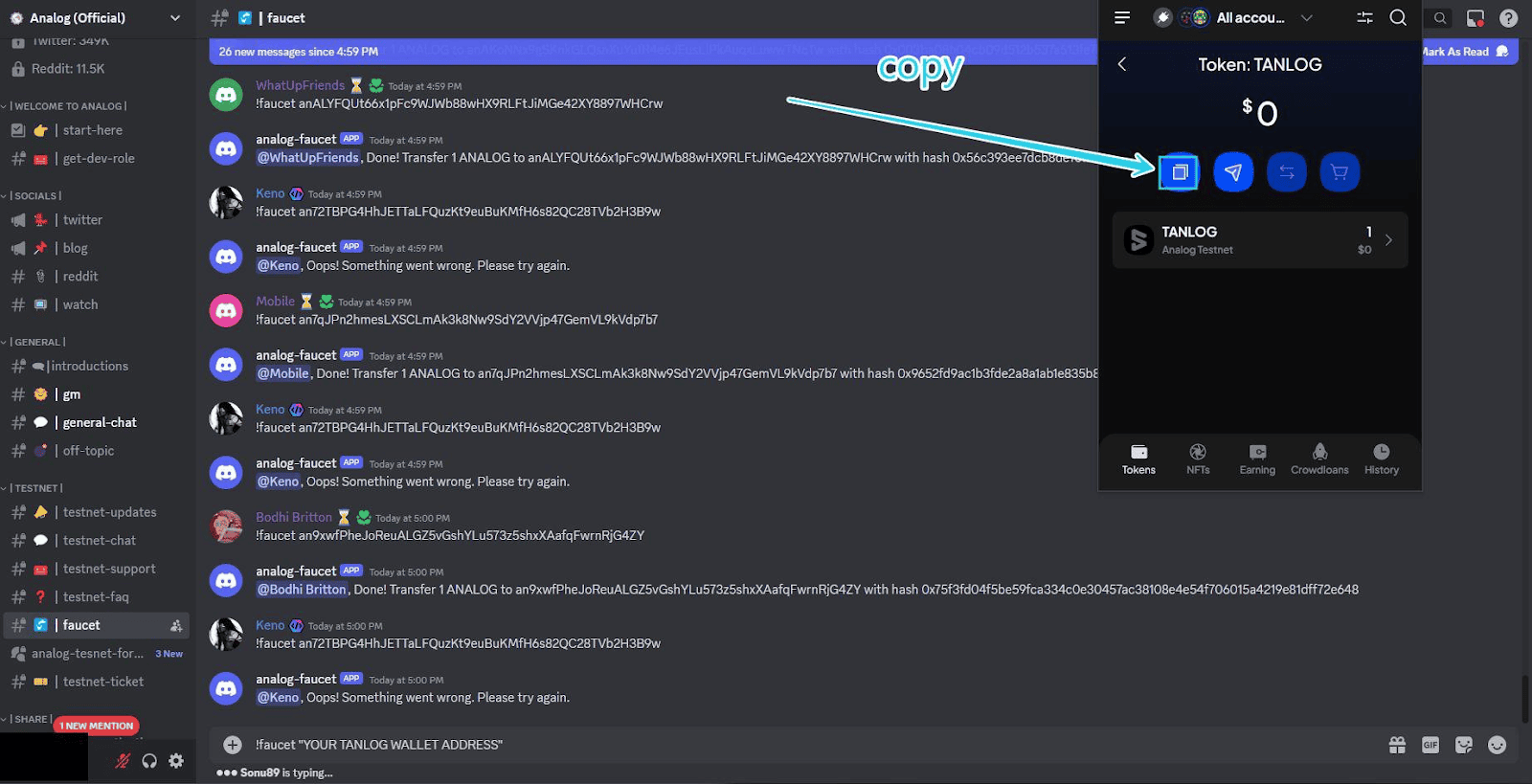Click Discord search box in top bar
This screenshot has height=784, width=1532.
click(x=1439, y=18)
